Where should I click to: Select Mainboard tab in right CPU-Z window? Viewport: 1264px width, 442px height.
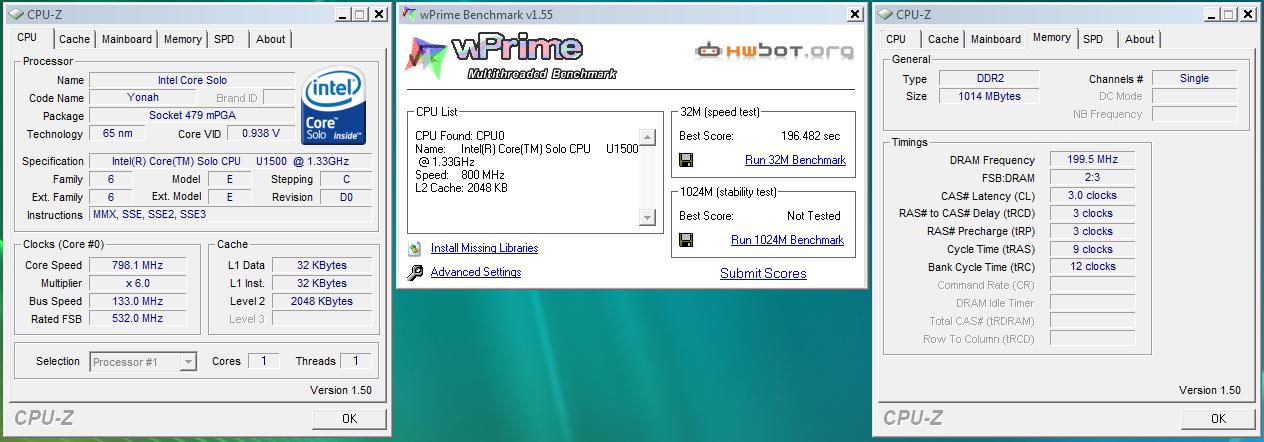(x=996, y=39)
